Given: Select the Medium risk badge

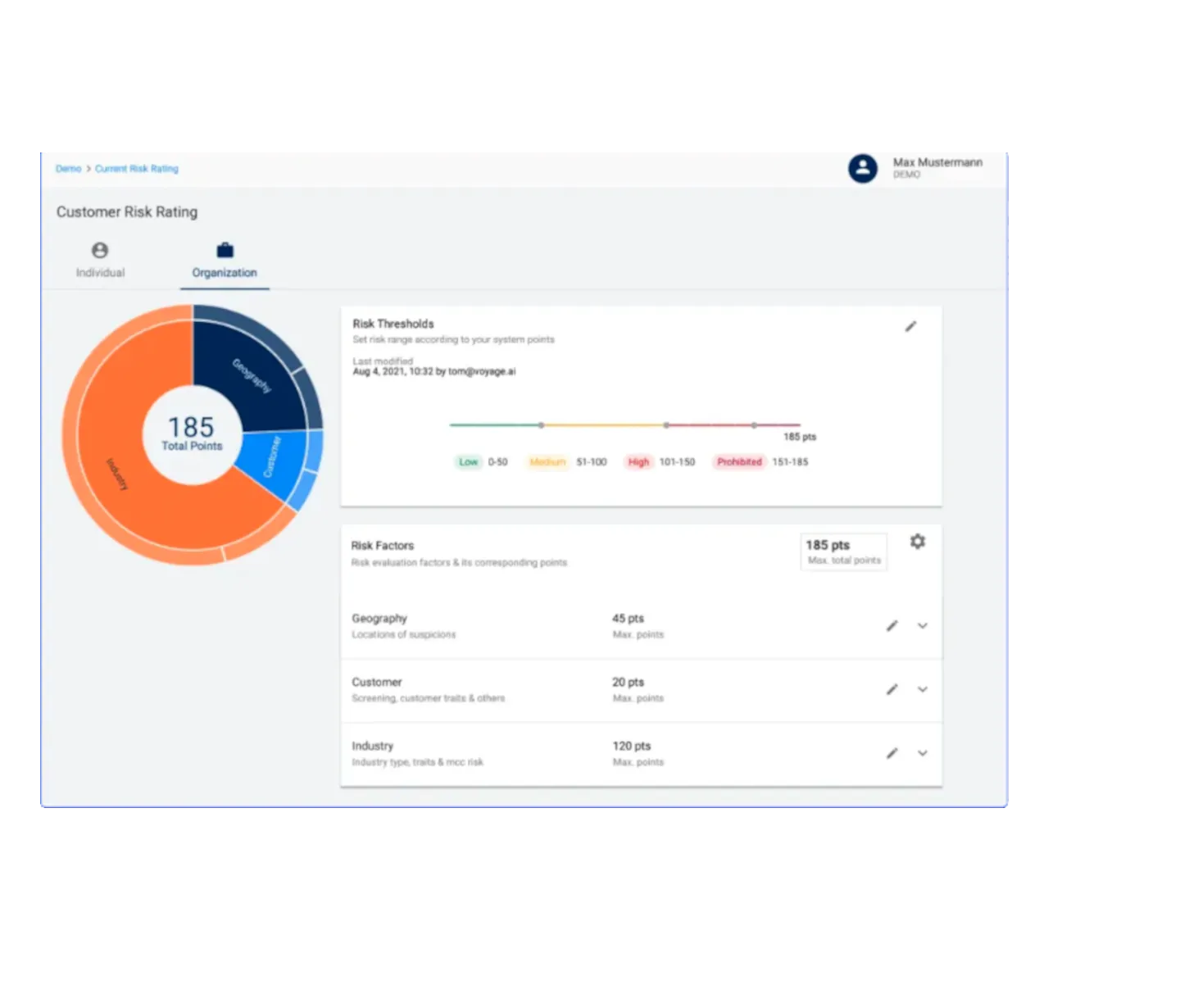Looking at the screenshot, I should 547,461.
